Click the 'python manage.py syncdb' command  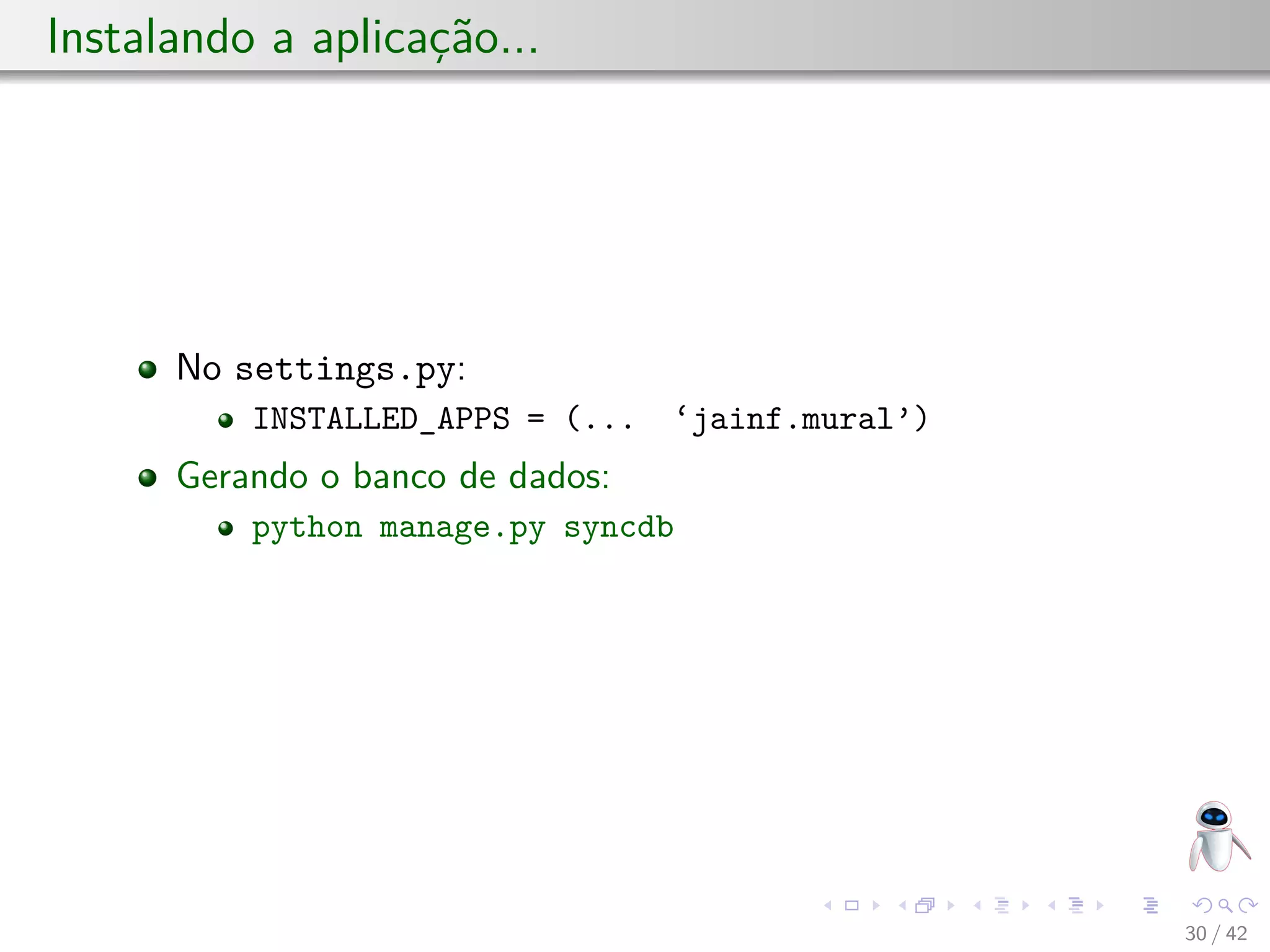[463, 528]
